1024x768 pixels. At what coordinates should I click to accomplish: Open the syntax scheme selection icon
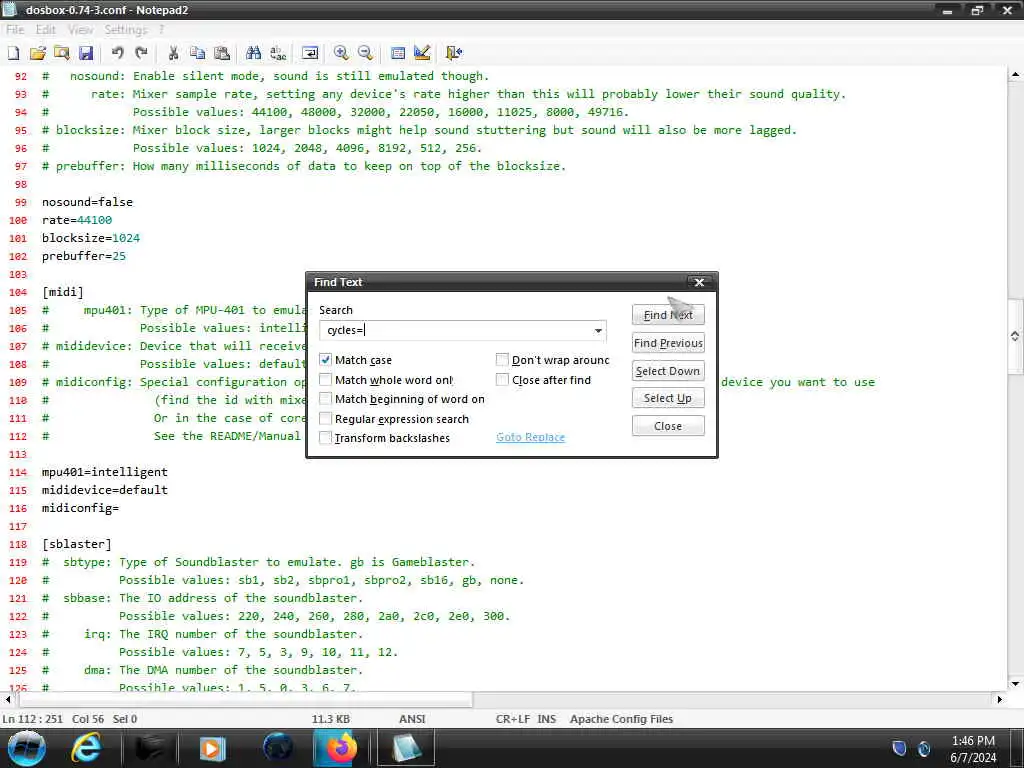(398, 53)
